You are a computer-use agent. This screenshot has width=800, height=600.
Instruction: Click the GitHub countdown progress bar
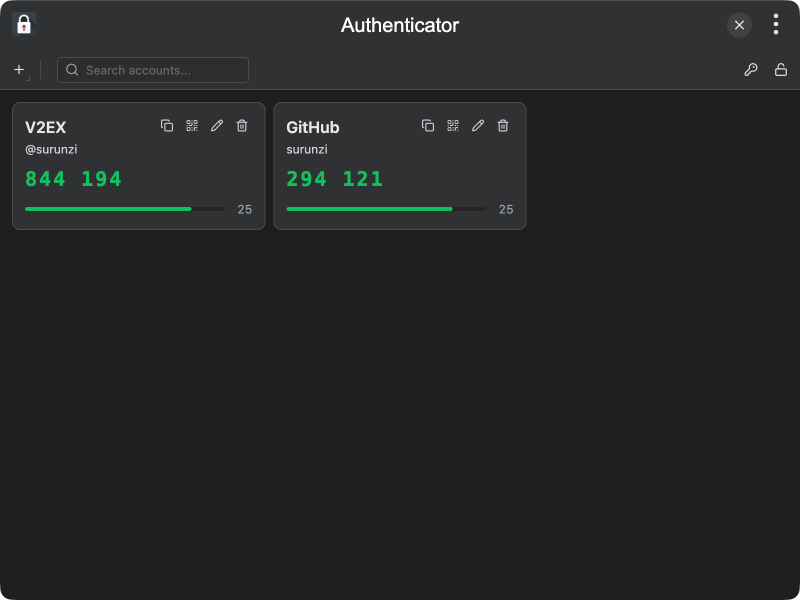[x=385, y=209]
